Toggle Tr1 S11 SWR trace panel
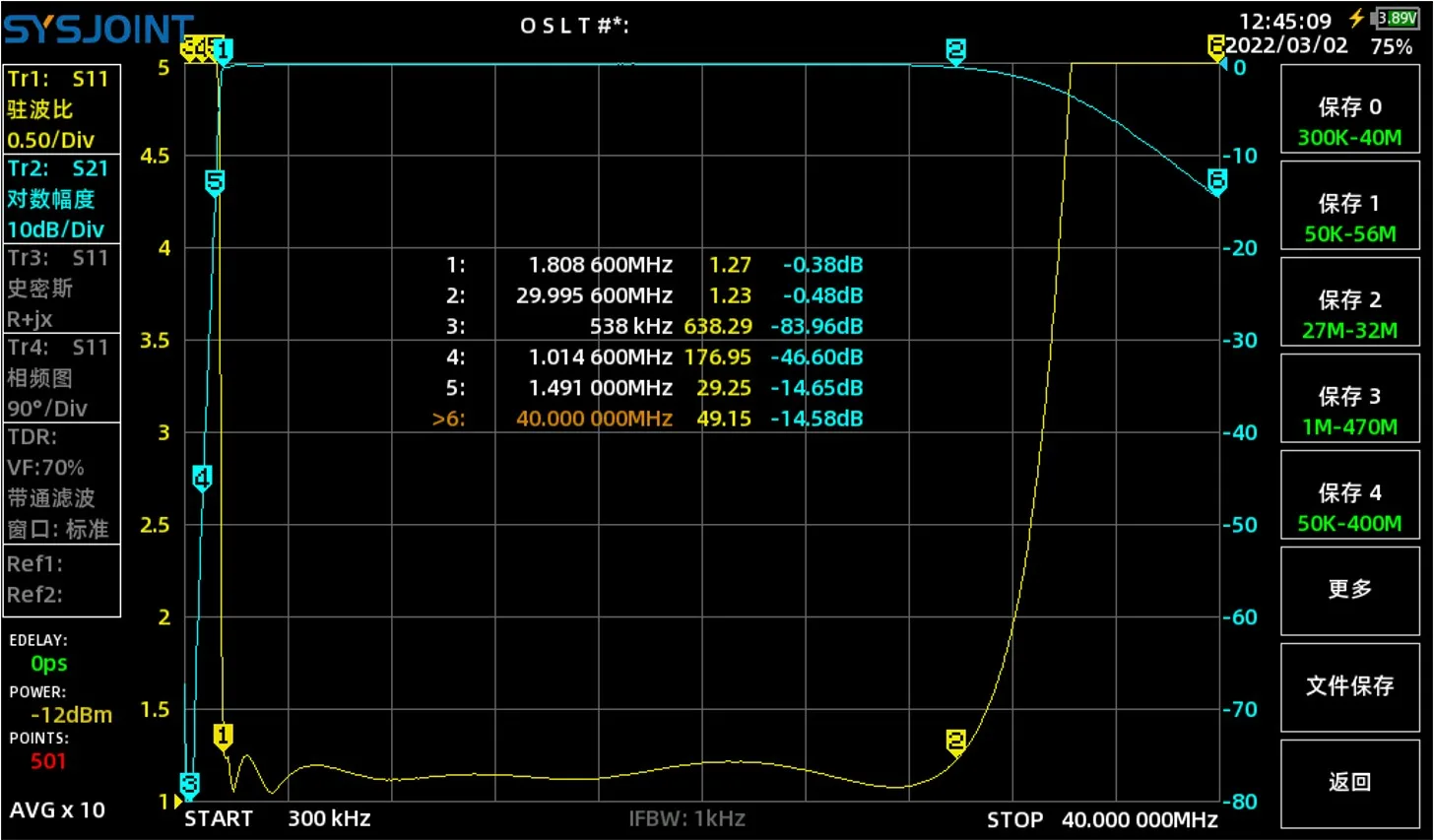The image size is (1434, 840). [x=62, y=108]
